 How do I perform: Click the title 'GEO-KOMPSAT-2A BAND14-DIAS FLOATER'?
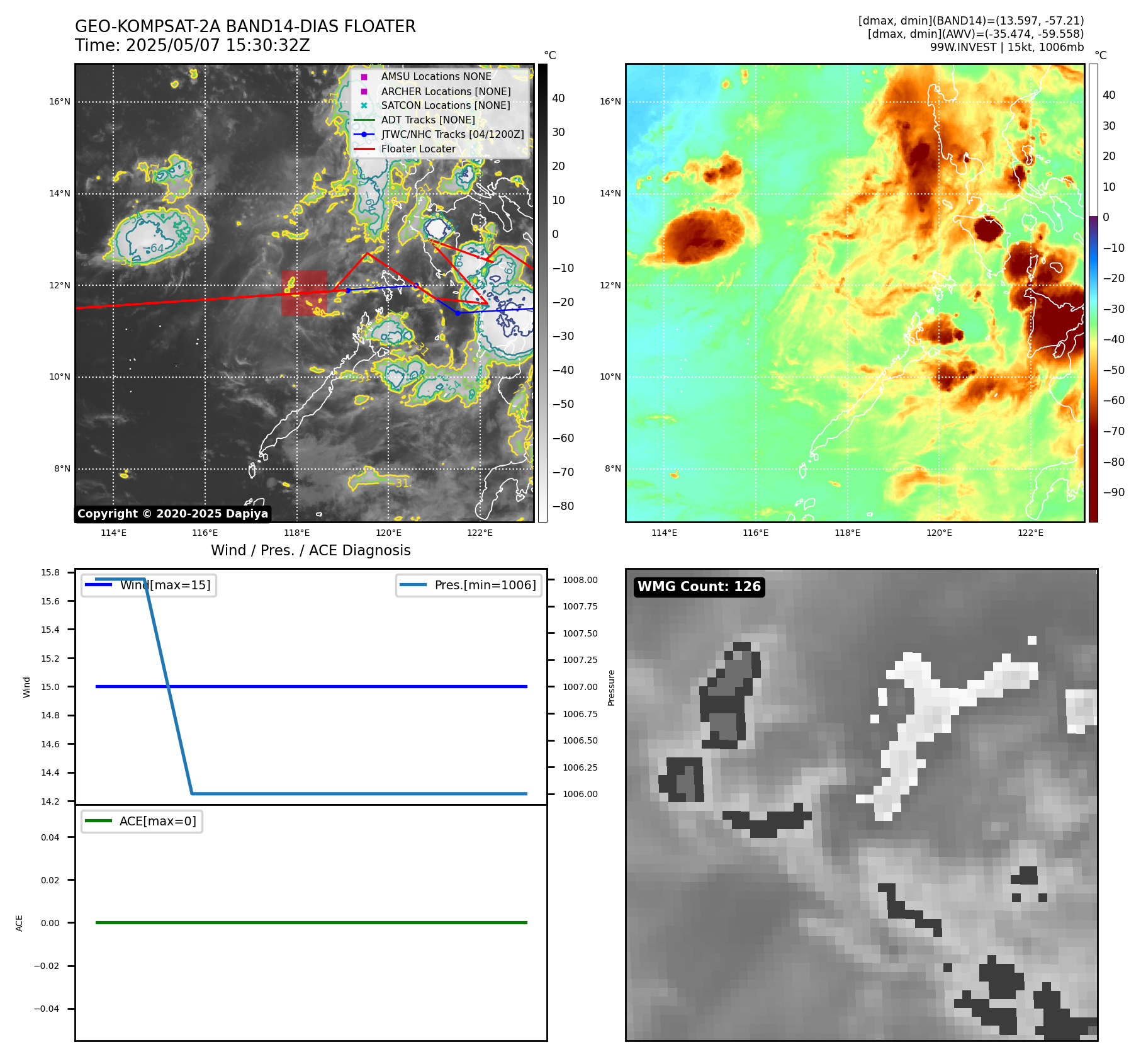[245, 26]
